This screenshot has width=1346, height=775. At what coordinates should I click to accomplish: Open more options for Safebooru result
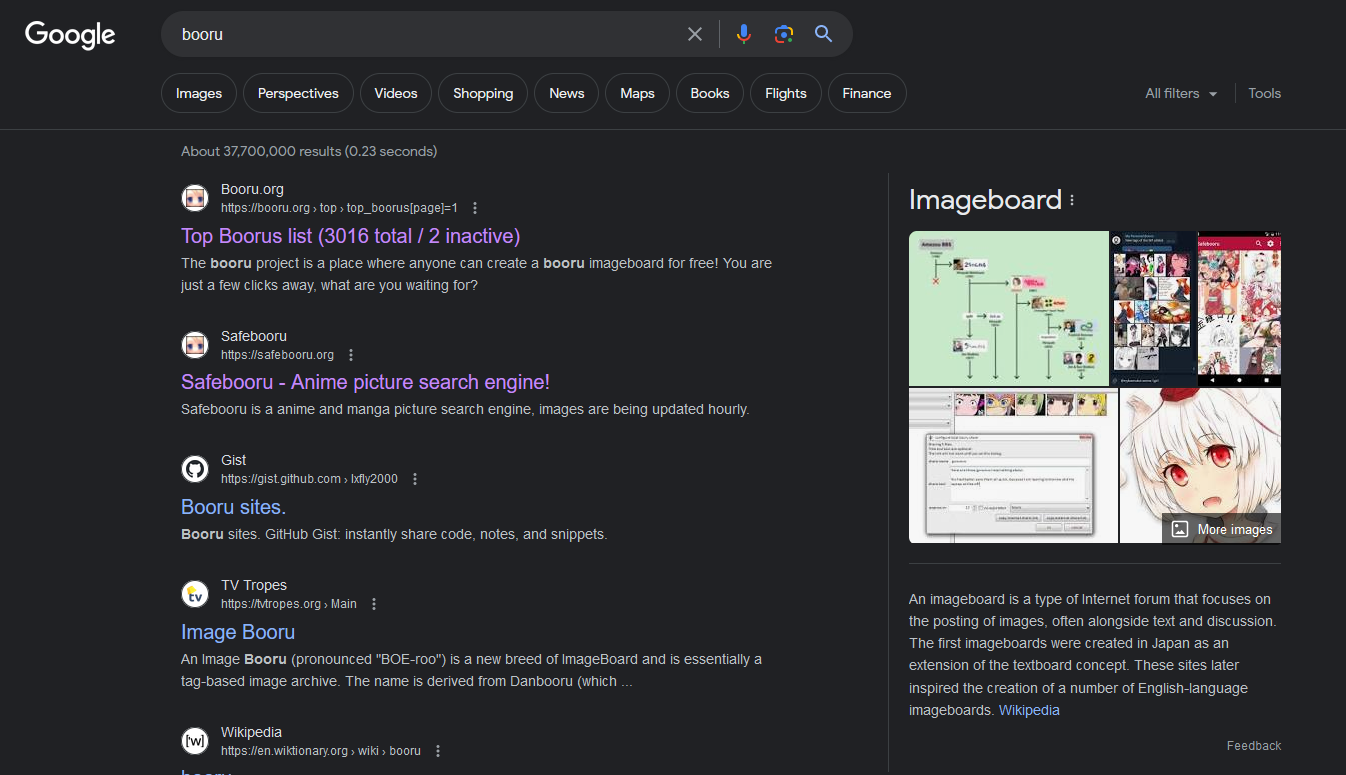tap(351, 355)
